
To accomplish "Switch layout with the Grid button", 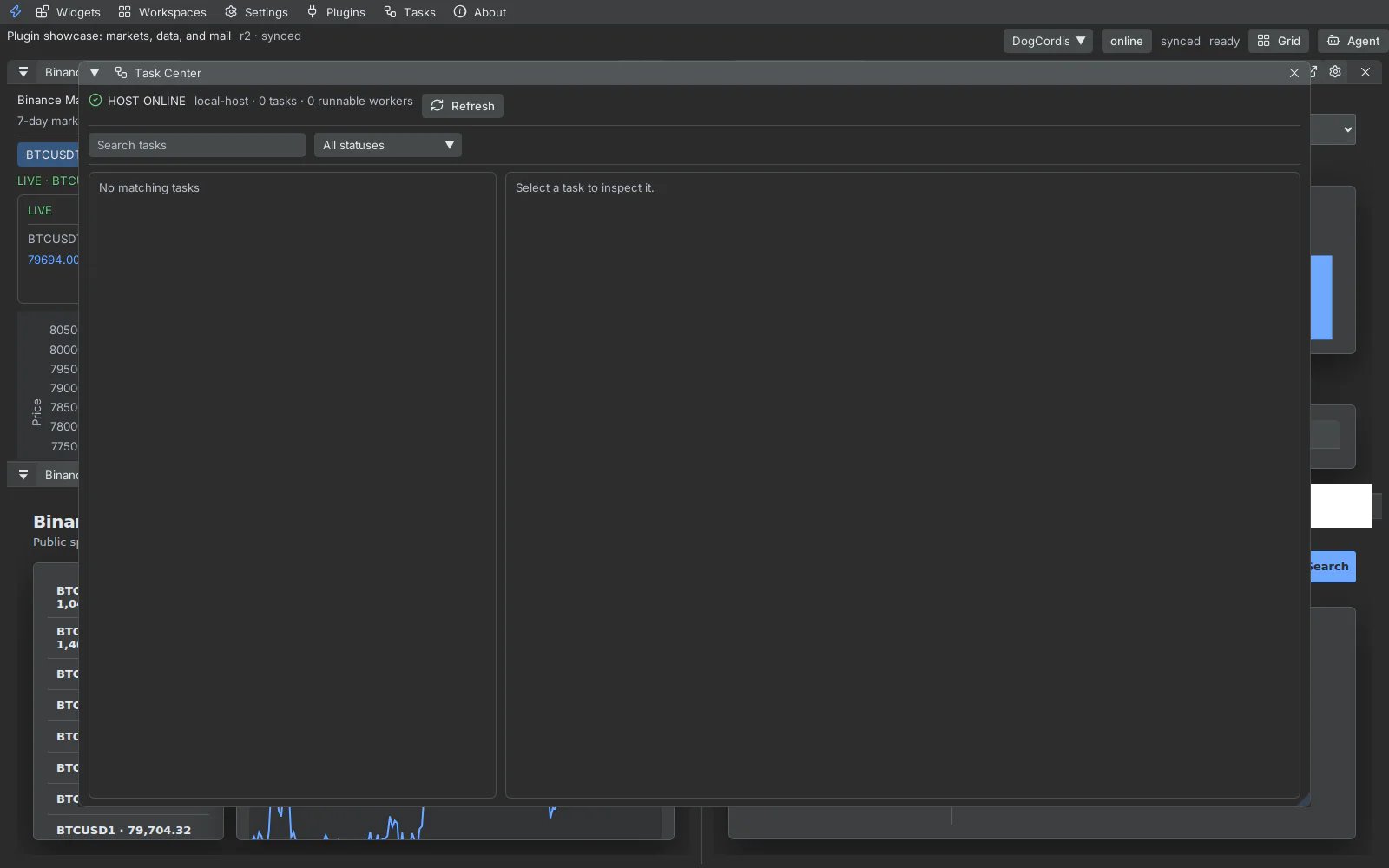I will (1279, 41).
